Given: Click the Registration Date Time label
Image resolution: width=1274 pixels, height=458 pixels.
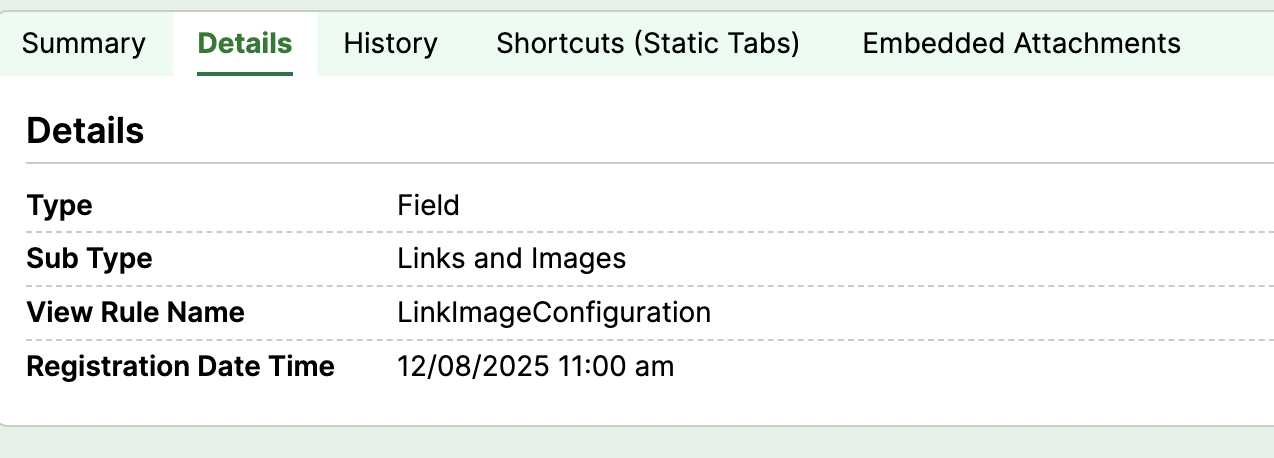Looking at the screenshot, I should pos(180,367).
